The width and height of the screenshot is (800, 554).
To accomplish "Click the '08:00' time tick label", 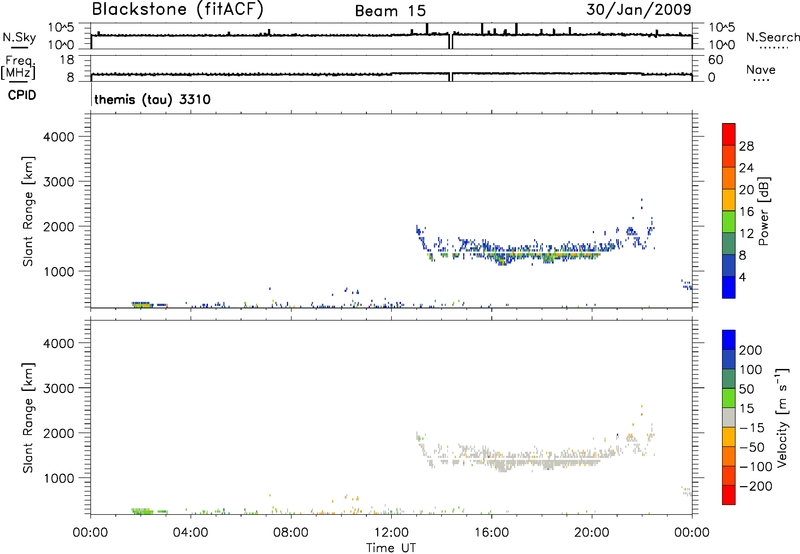I will (x=290, y=533).
